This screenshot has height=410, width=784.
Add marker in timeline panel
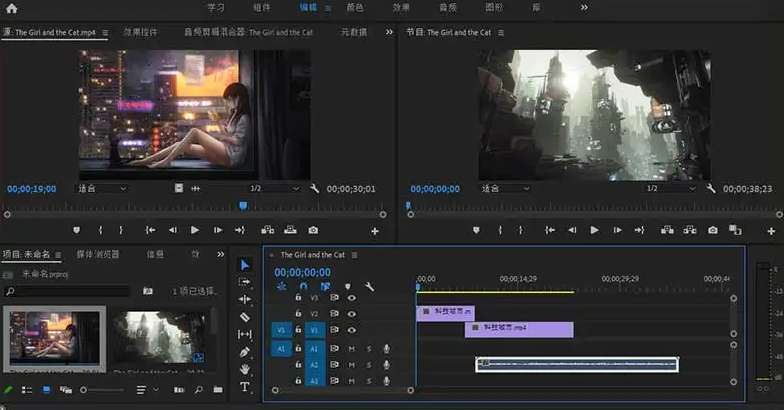[348, 286]
